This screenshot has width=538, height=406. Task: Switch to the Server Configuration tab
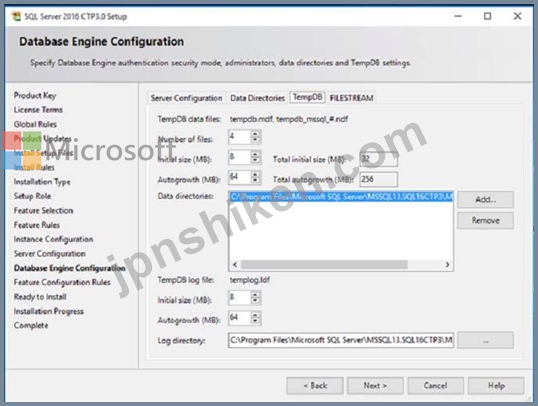186,98
